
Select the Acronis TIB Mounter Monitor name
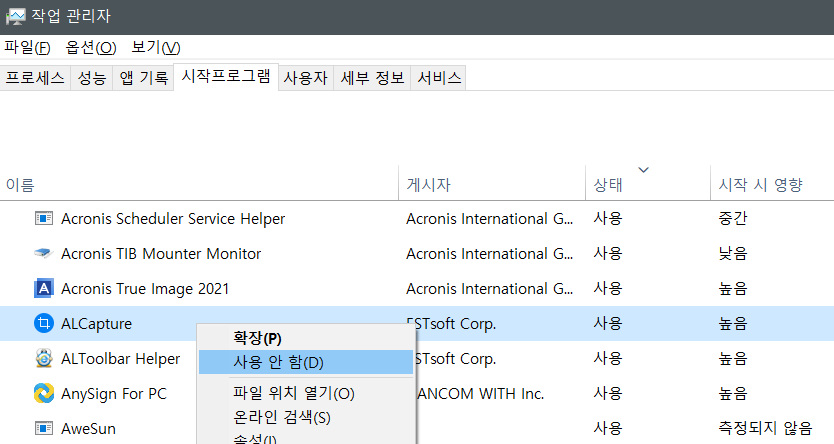(161, 254)
